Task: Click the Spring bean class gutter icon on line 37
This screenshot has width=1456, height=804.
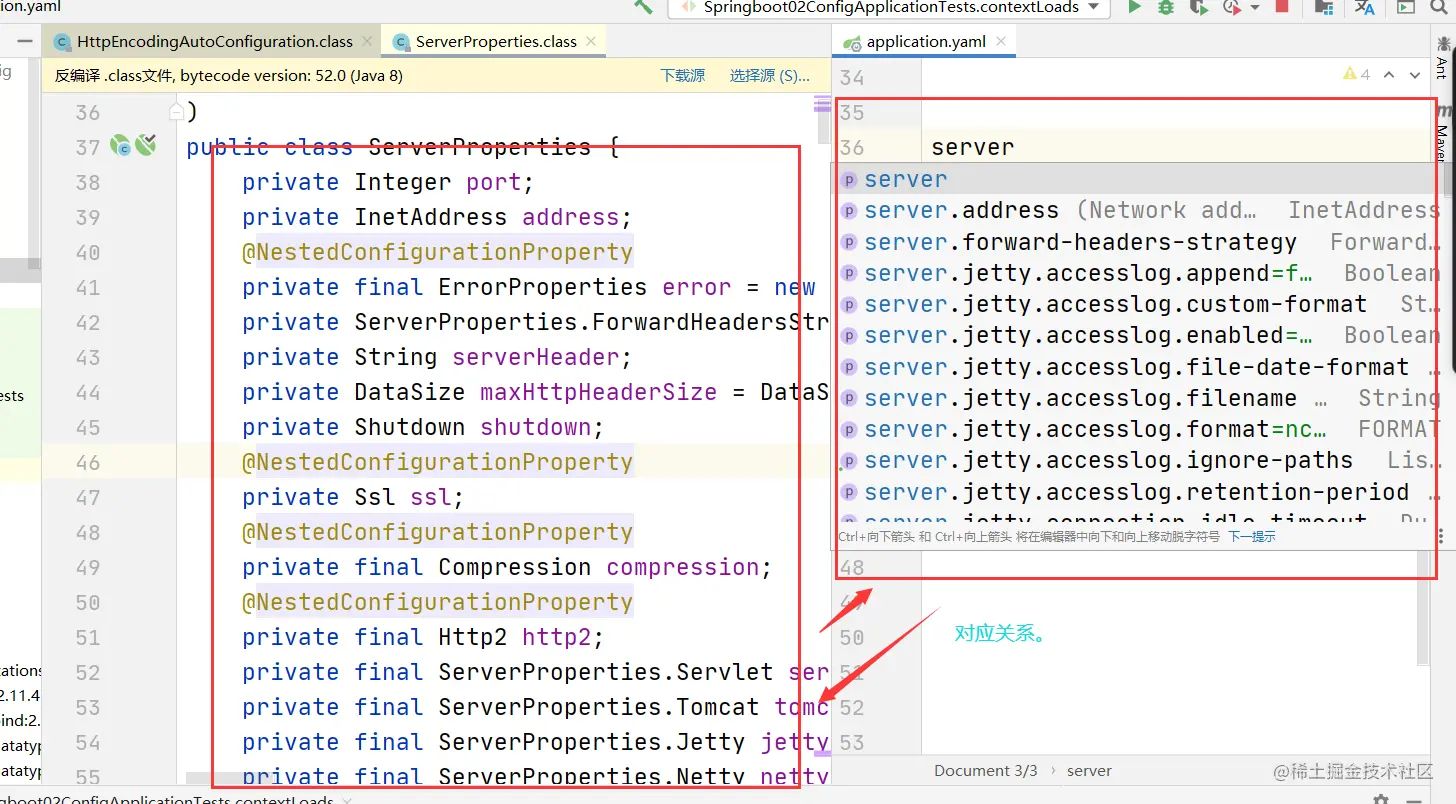Action: pos(121,146)
